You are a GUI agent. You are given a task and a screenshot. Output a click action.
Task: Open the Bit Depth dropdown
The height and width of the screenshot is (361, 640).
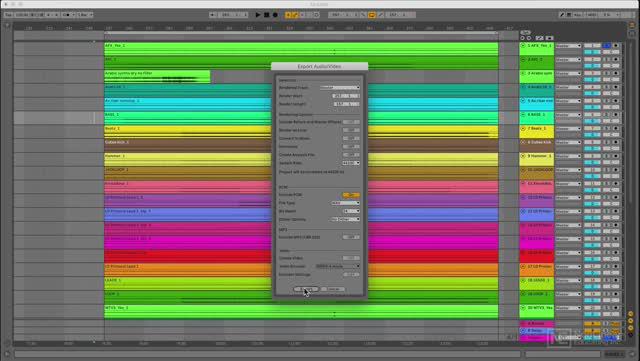pos(351,211)
